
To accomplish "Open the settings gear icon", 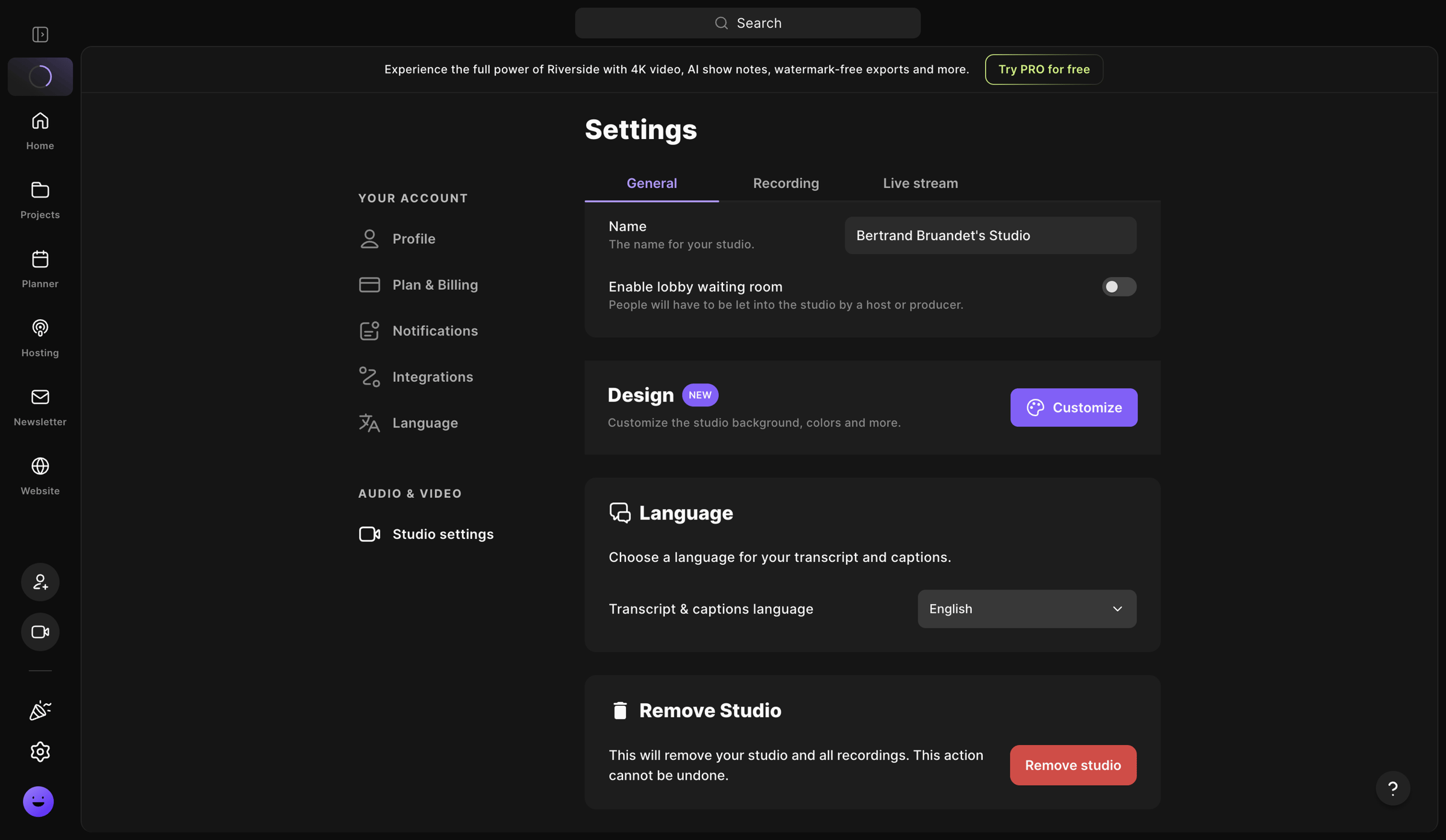I will click(40, 751).
